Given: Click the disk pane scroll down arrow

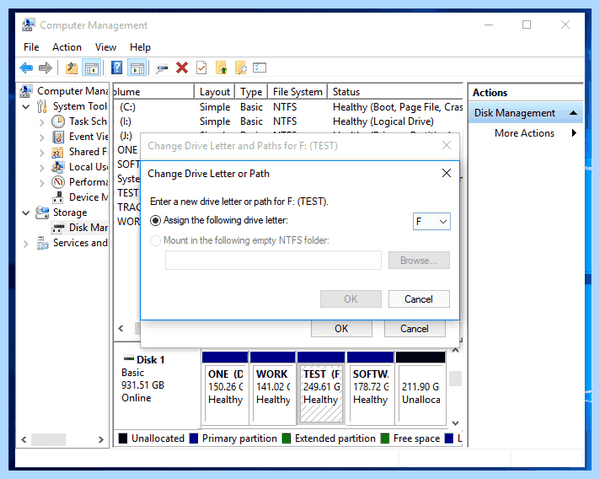Looking at the screenshot, I should [455, 423].
